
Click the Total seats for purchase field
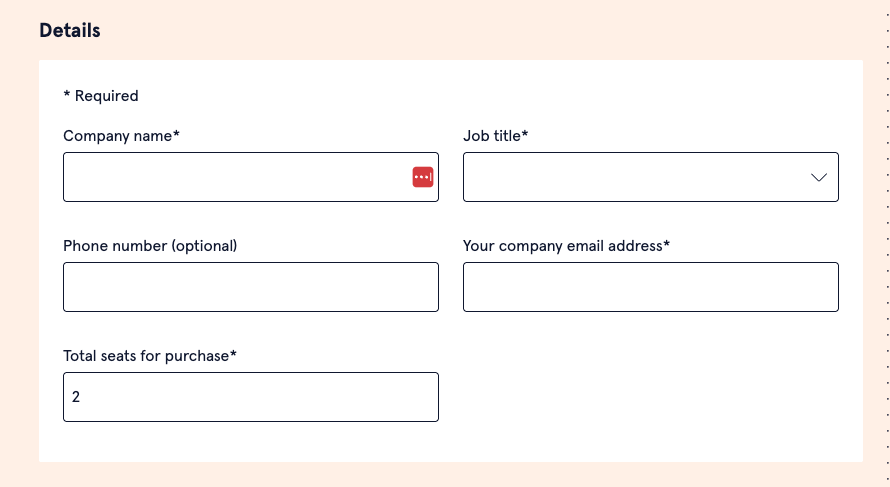(x=250, y=397)
